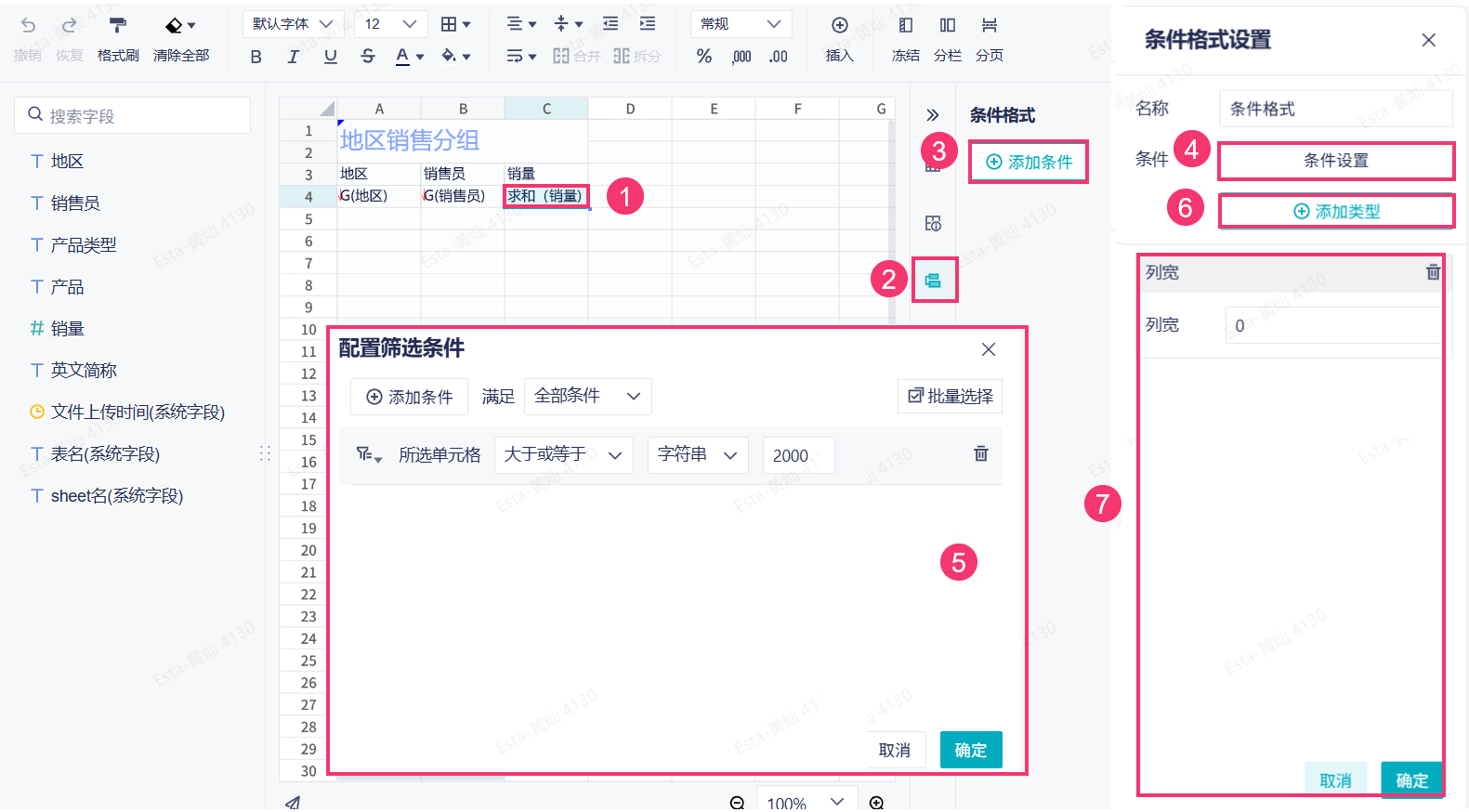Click the 添加类型 button
The width and height of the screenshot is (1469, 812).
tap(1336, 212)
